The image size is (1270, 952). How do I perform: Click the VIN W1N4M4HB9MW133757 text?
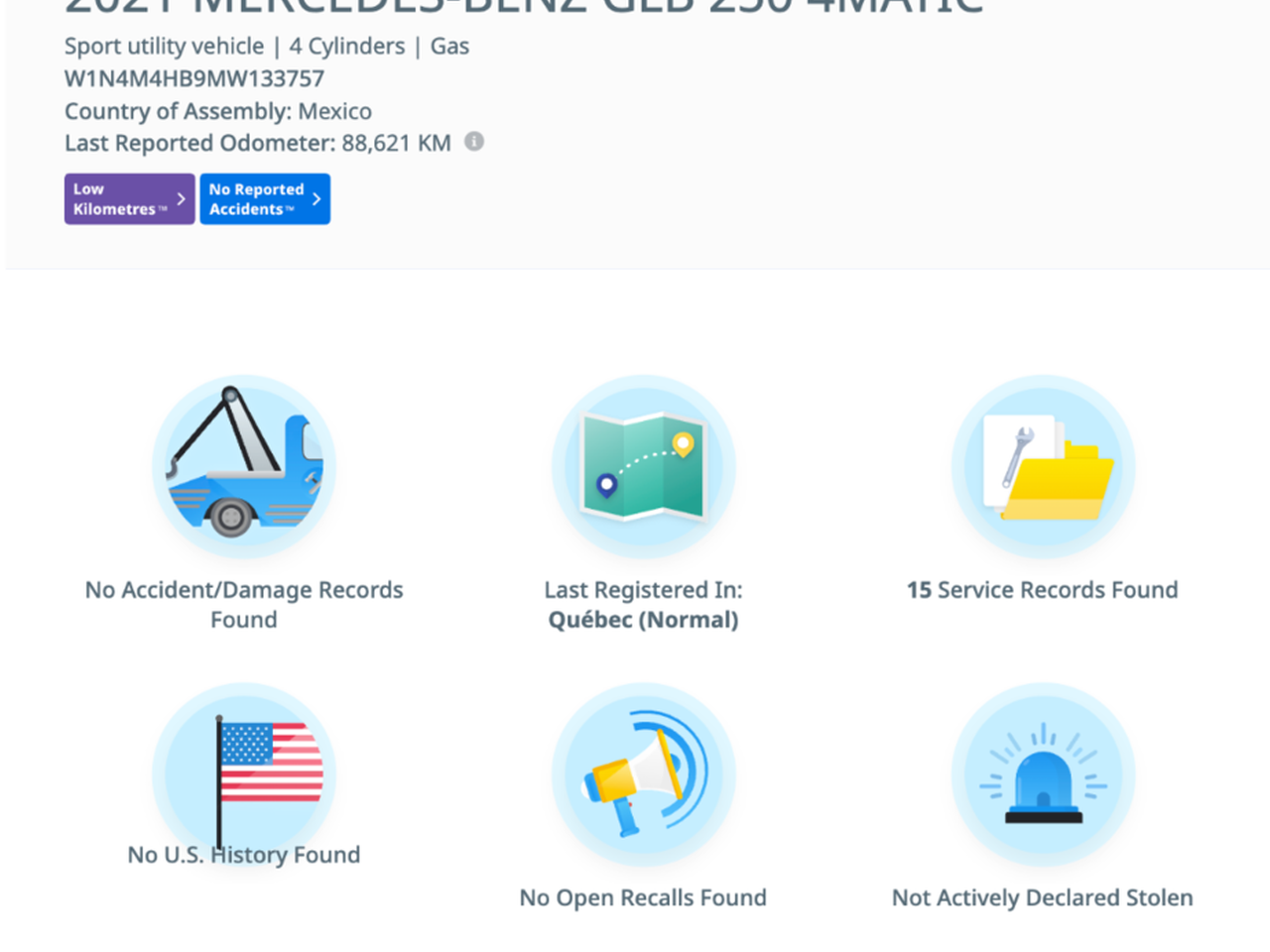(x=194, y=78)
